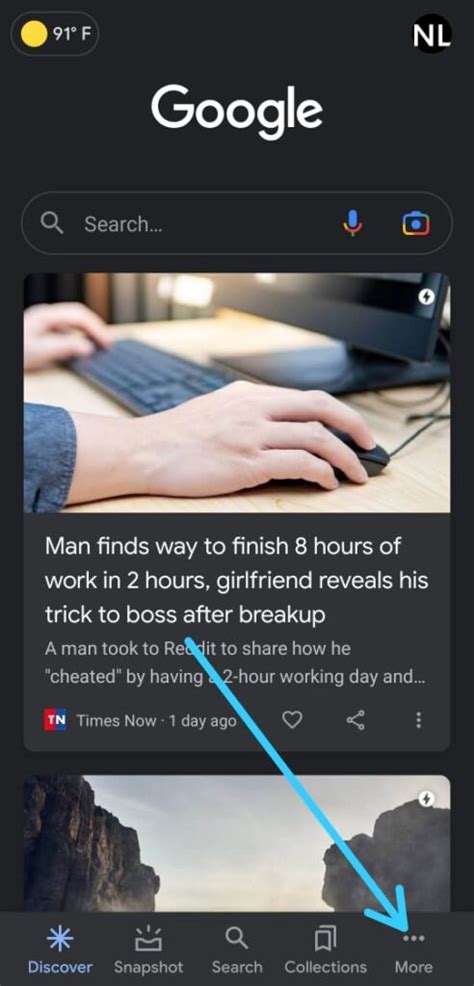Share the Times Now article
Screen dimensions: 474x986
pyautogui.click(x=356, y=719)
